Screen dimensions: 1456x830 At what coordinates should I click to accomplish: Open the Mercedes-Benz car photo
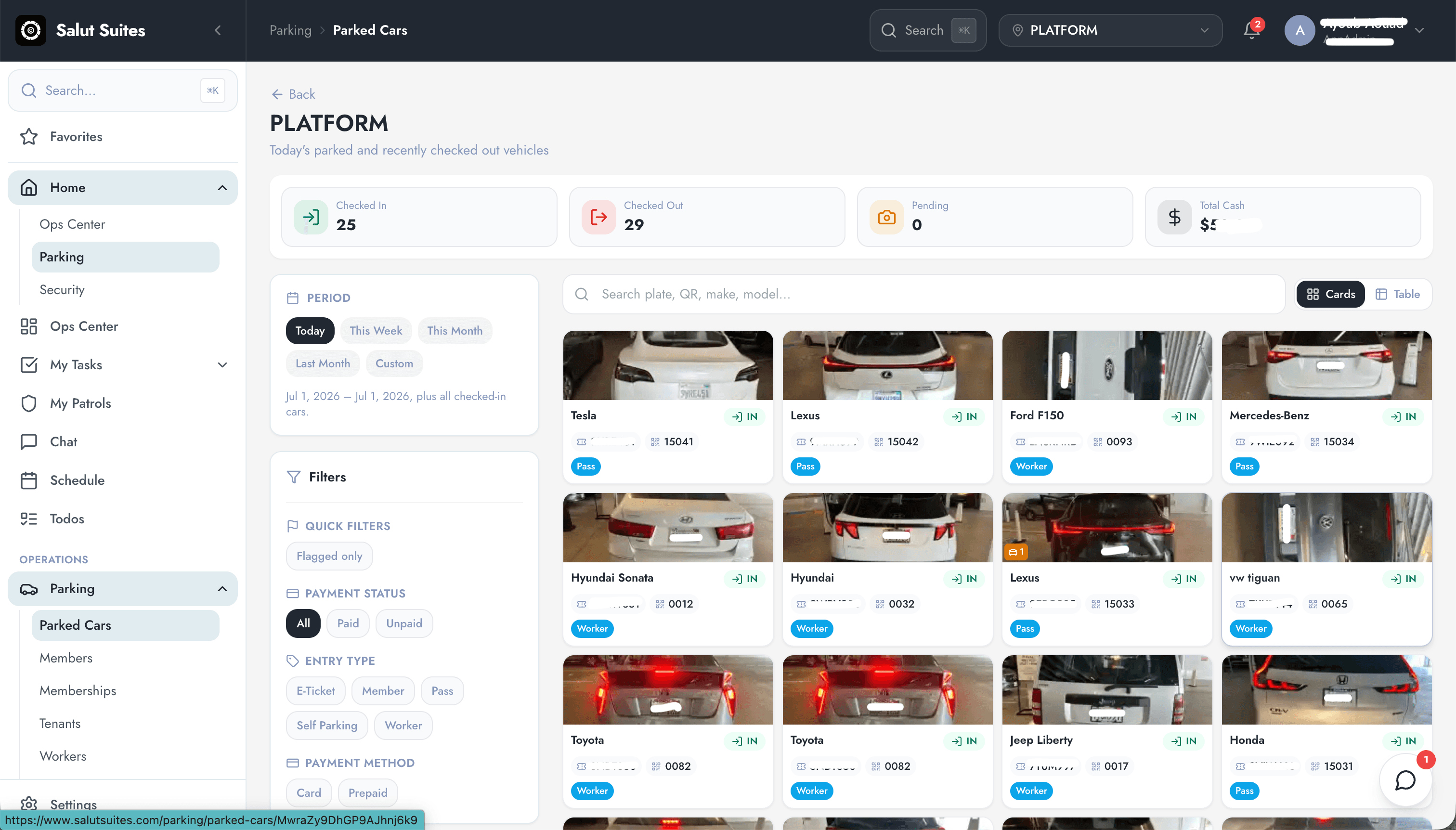[x=1326, y=365]
